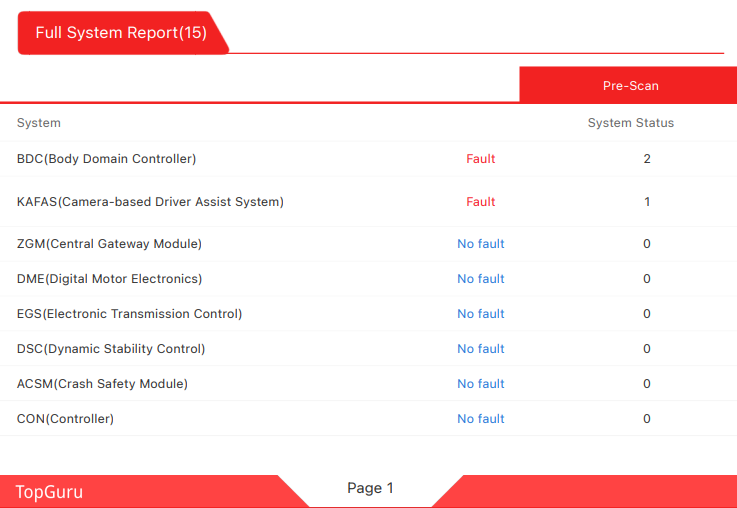Image resolution: width=737 pixels, height=508 pixels.
Task: Select CON(Controller) row name
Action: (65, 419)
